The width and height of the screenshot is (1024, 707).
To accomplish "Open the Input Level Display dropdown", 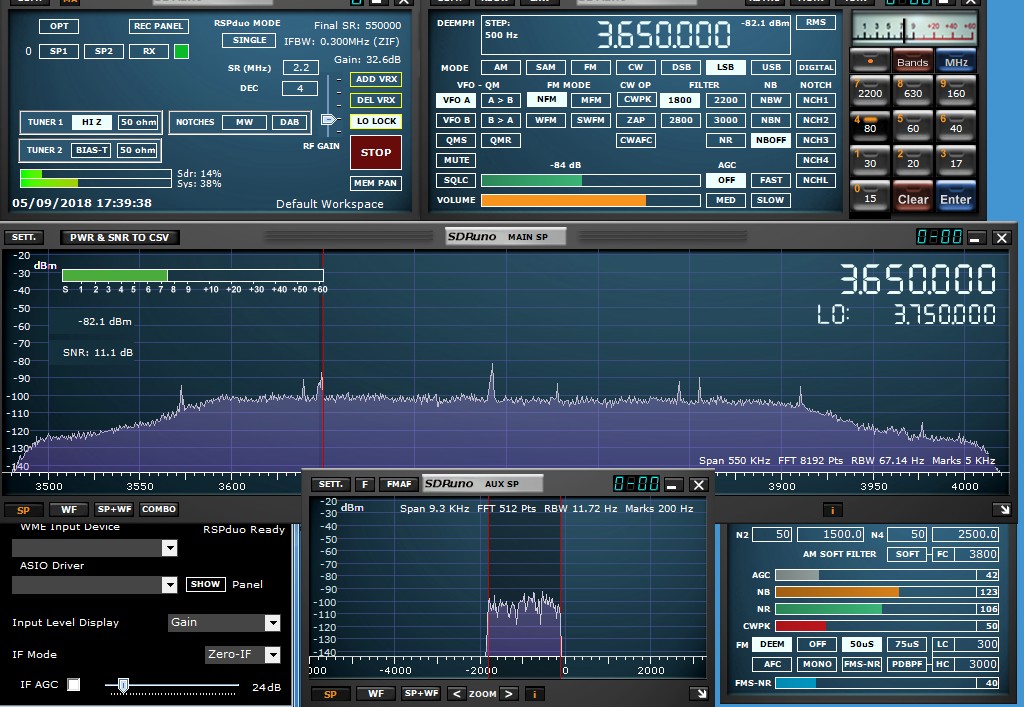I will pyautogui.click(x=273, y=623).
